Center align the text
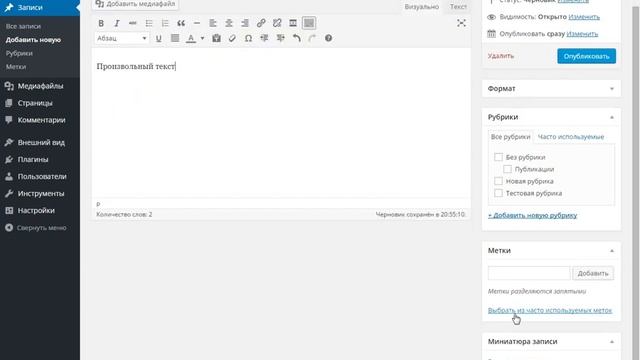The width and height of the screenshot is (640, 360). tap(229, 23)
